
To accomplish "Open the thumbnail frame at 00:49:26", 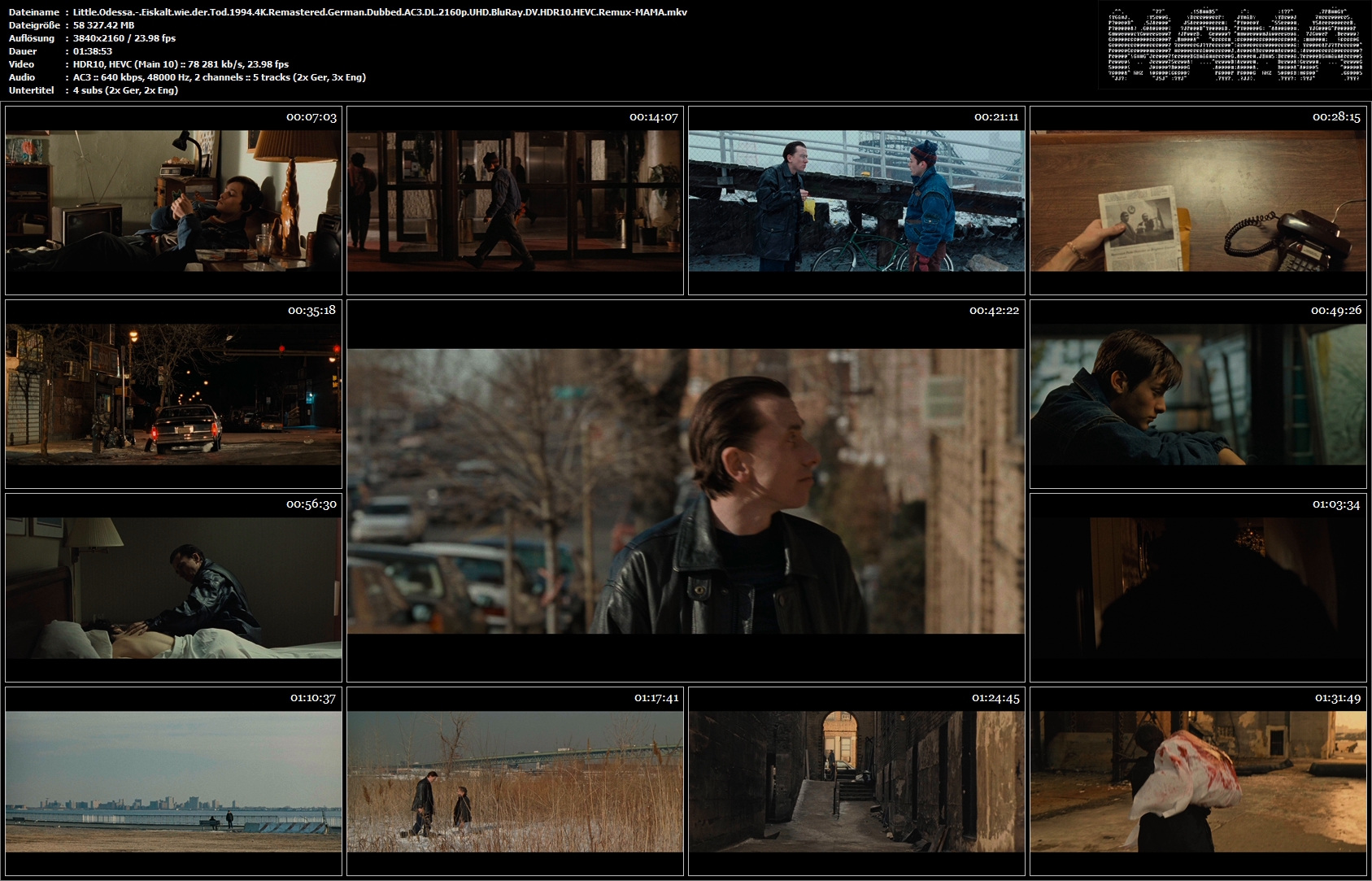I will tap(1198, 394).
